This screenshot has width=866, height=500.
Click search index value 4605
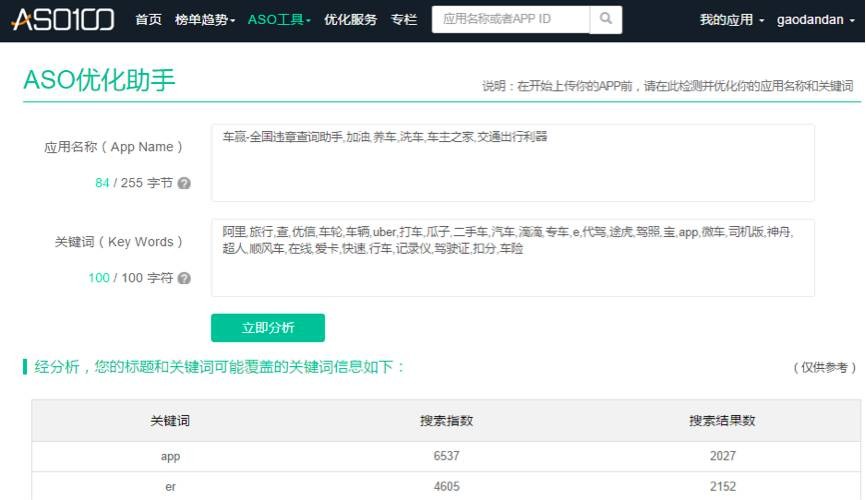[446, 486]
